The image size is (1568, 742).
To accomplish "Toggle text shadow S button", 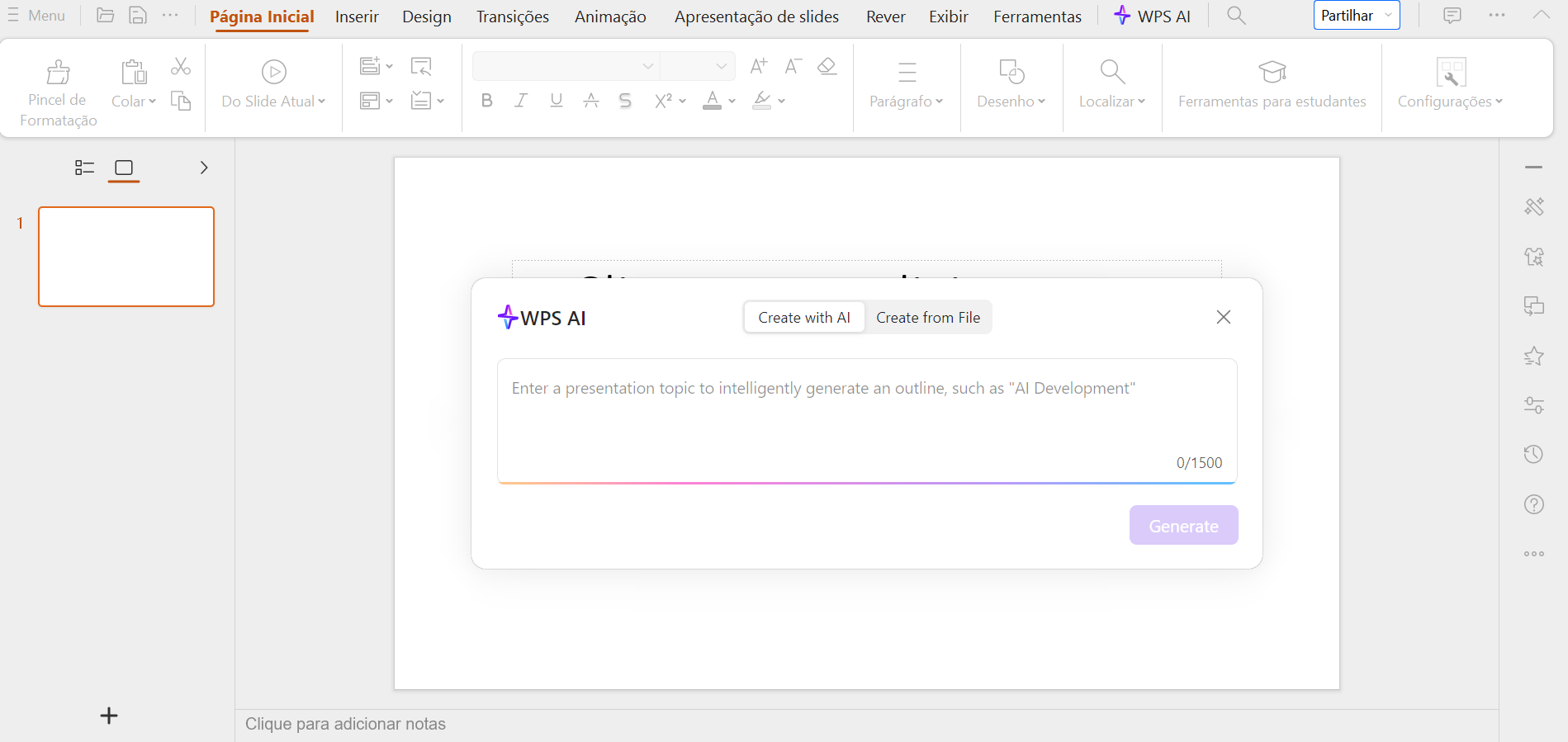I will (625, 101).
